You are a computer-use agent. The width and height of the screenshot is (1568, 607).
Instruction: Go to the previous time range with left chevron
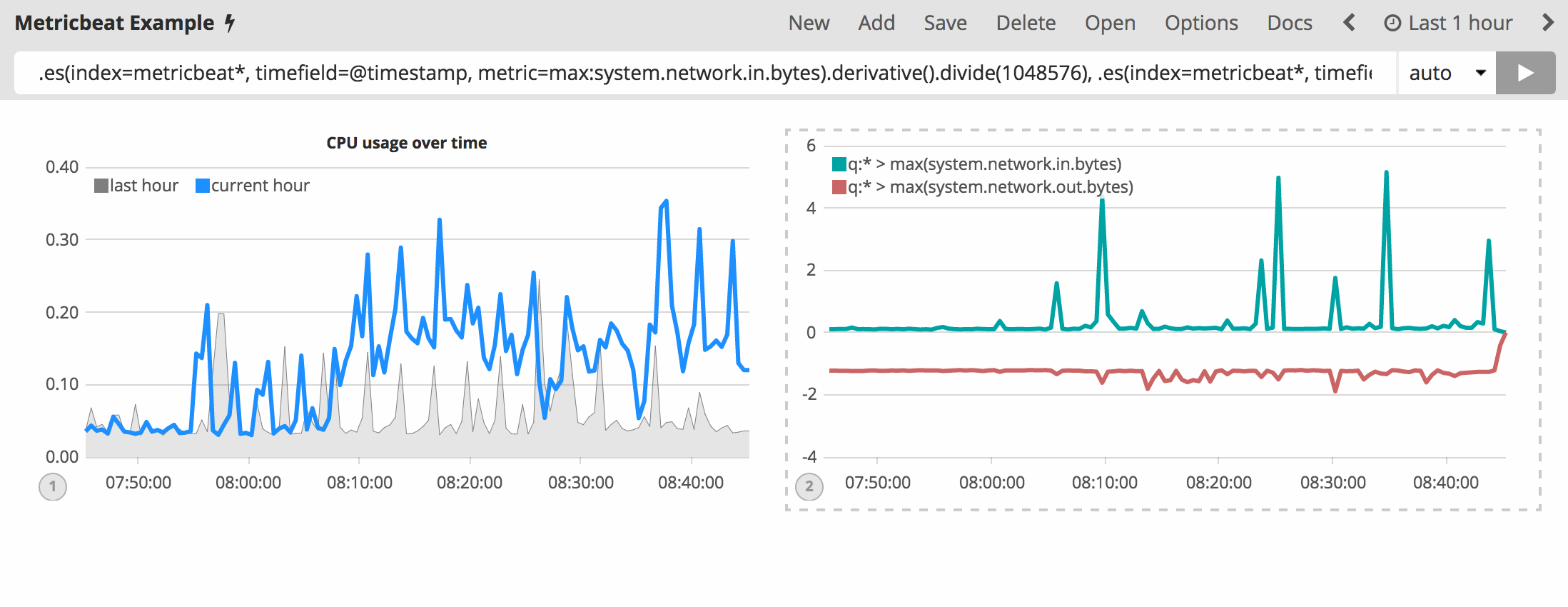pyautogui.click(x=1348, y=23)
